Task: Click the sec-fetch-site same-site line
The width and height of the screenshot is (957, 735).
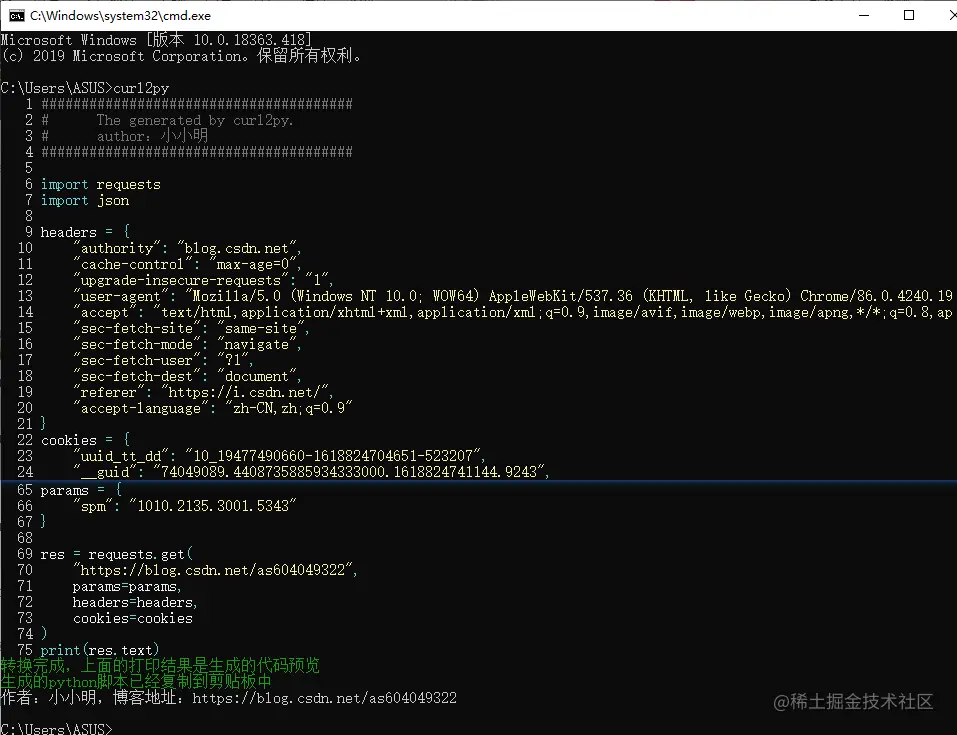Action: click(x=191, y=328)
